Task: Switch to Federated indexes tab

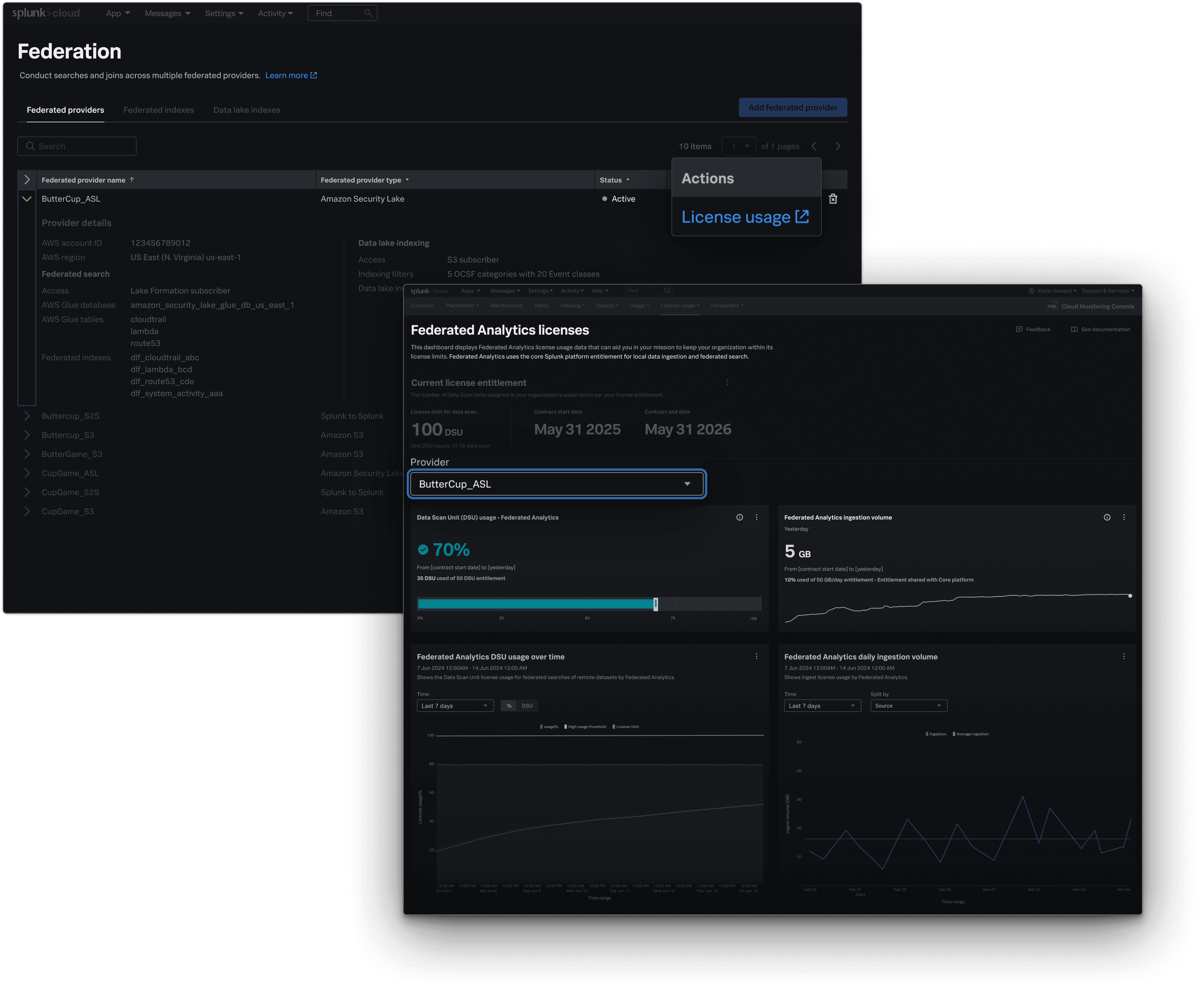Action: 158,110
